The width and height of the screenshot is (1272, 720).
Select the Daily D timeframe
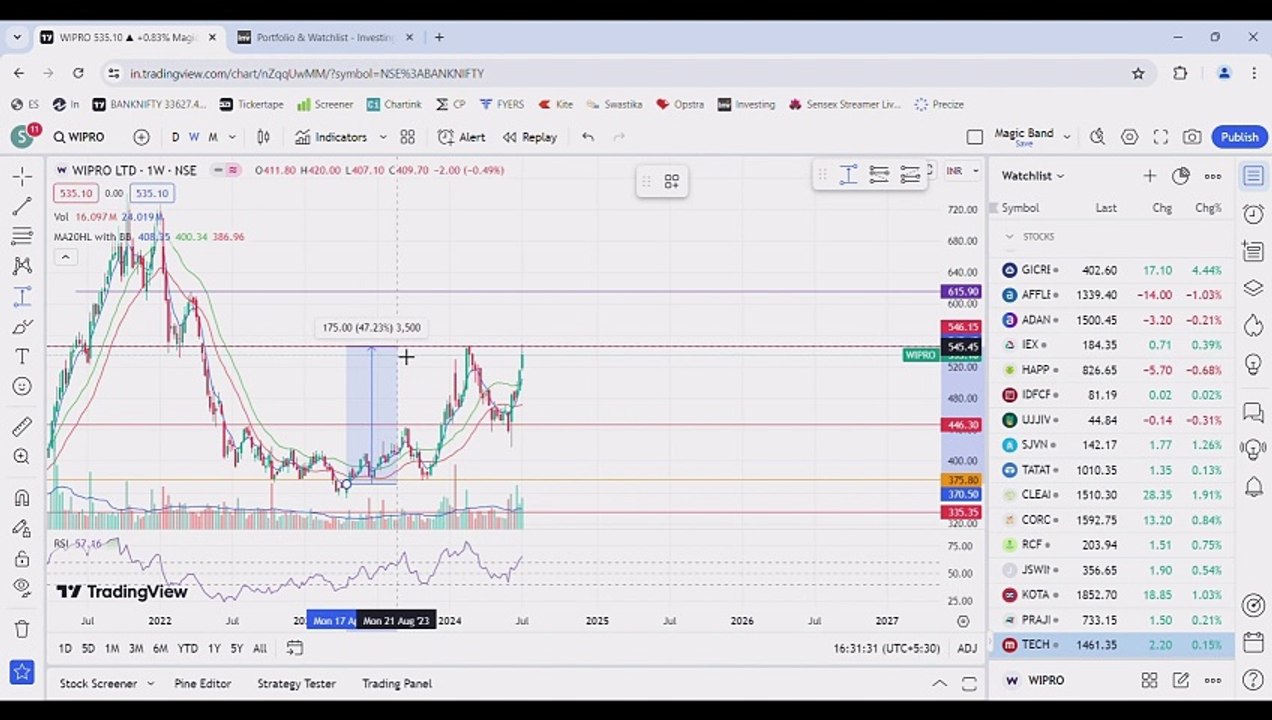175,137
